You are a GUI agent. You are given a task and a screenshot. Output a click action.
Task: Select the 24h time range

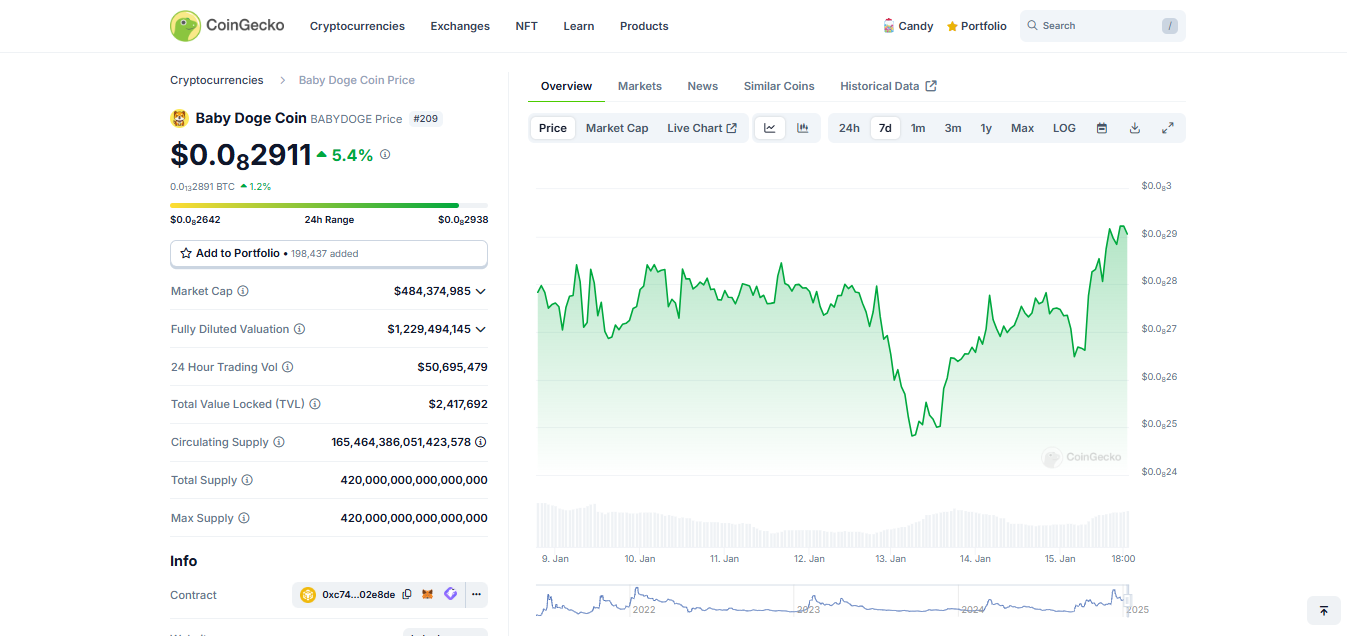click(x=849, y=128)
